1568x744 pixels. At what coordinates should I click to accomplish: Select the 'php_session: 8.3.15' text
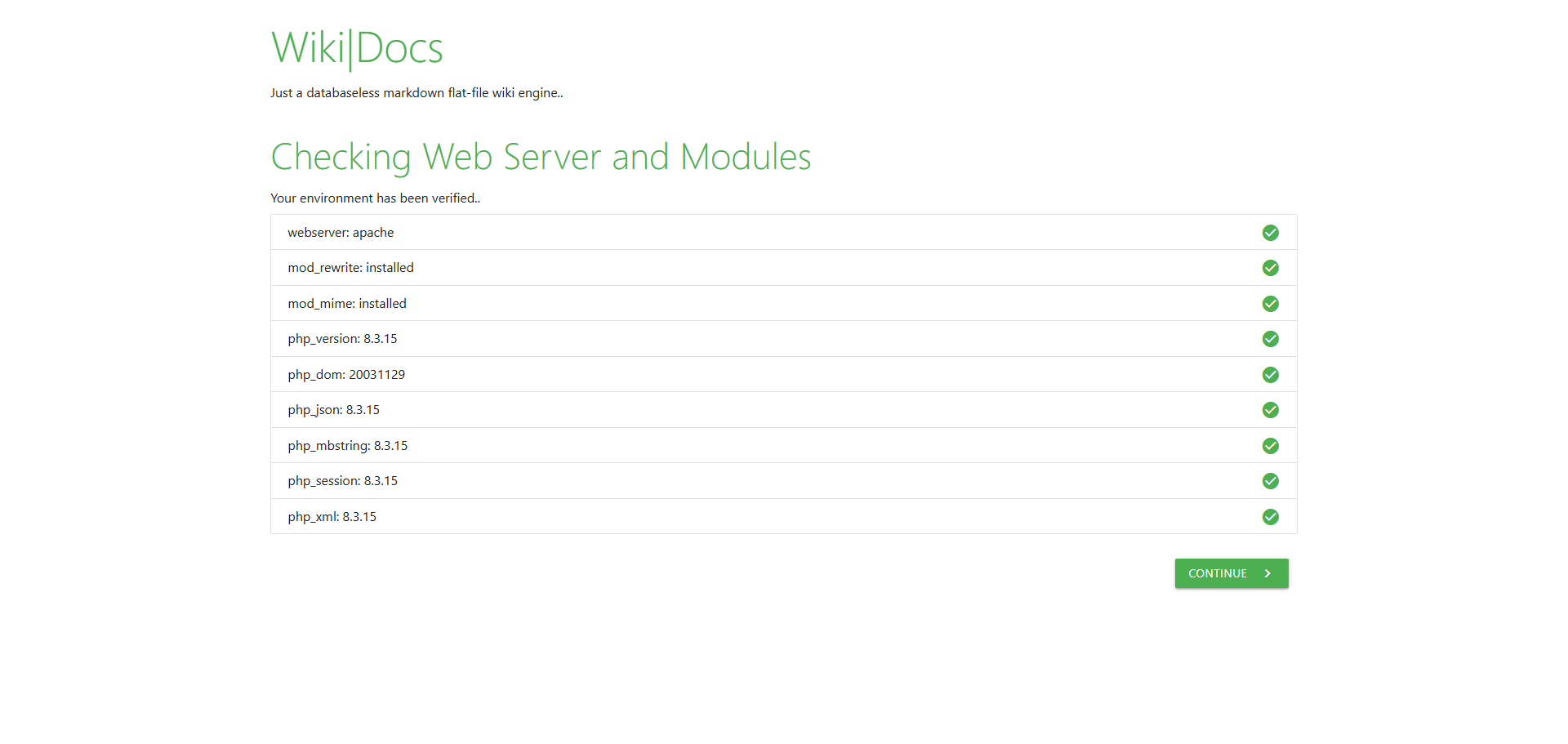(x=342, y=481)
